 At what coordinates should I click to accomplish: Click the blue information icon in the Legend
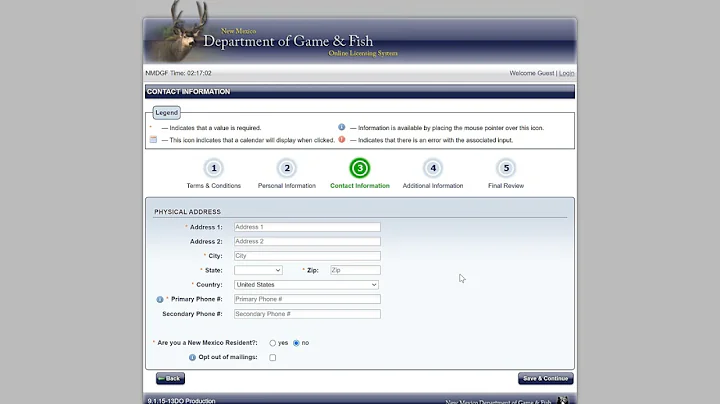(342, 127)
